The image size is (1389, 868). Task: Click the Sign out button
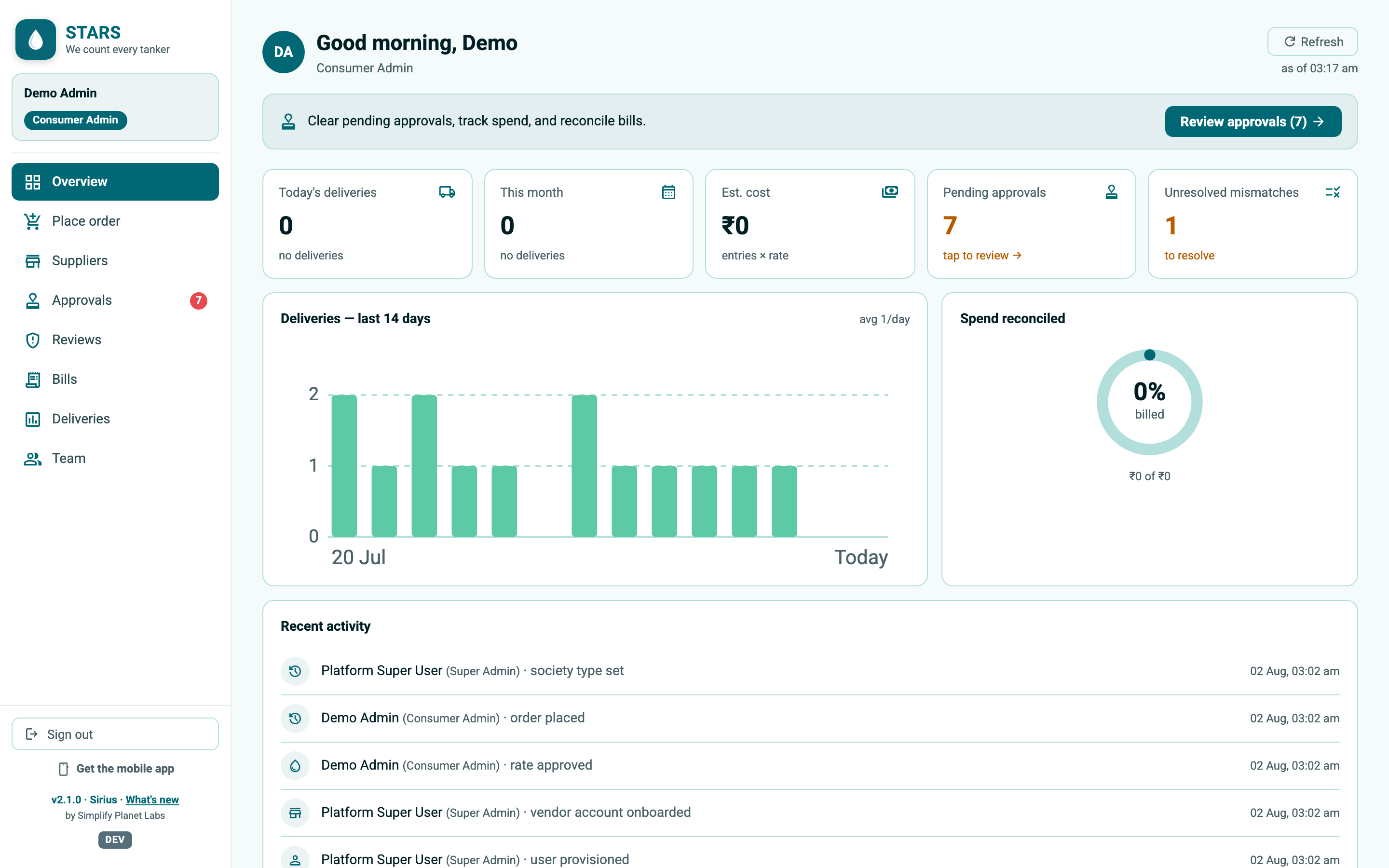115,733
